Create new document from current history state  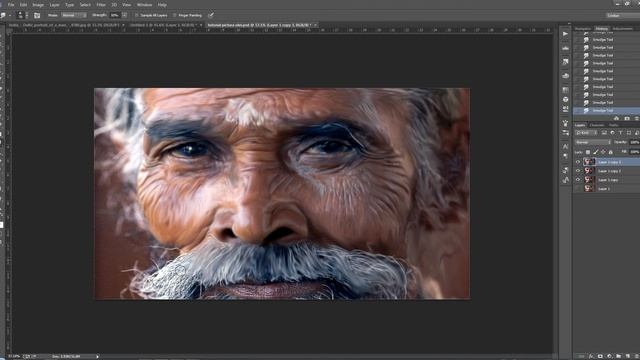click(617, 118)
